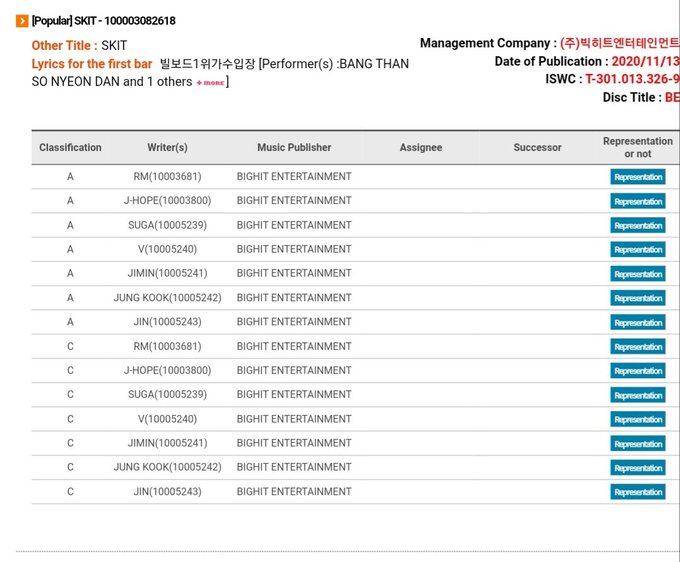Click the Management Company Korean name

click(x=620, y=43)
